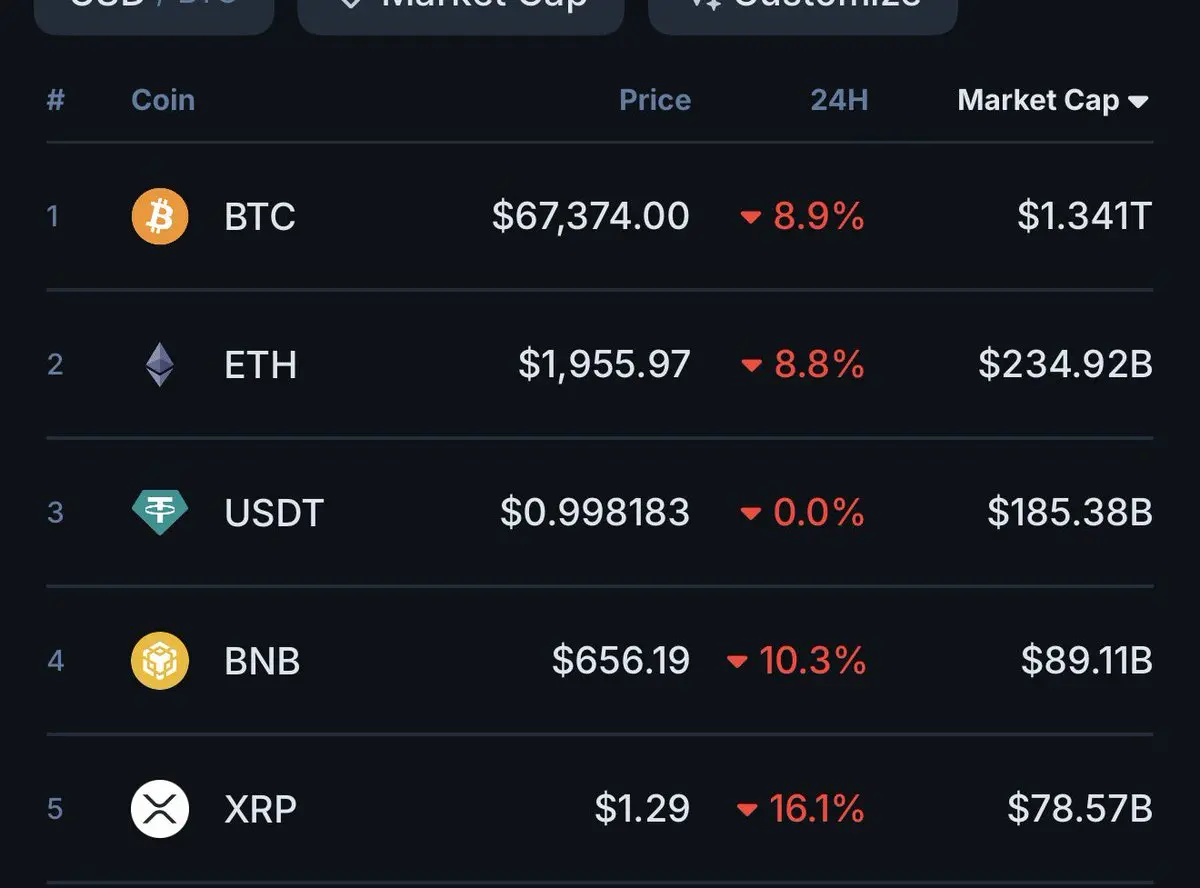This screenshot has height=888, width=1200.
Task: Sort by the Coin column header
Action: pyautogui.click(x=163, y=100)
